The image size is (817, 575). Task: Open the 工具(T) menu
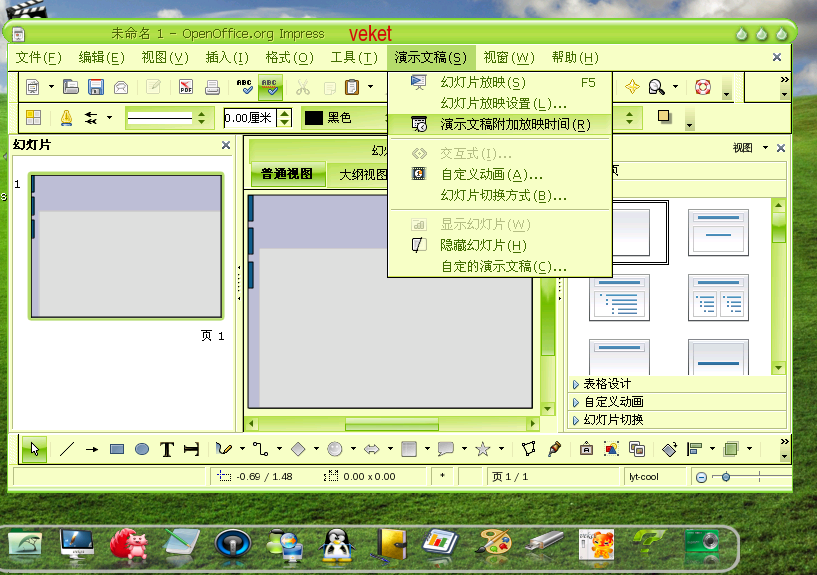(x=354, y=57)
